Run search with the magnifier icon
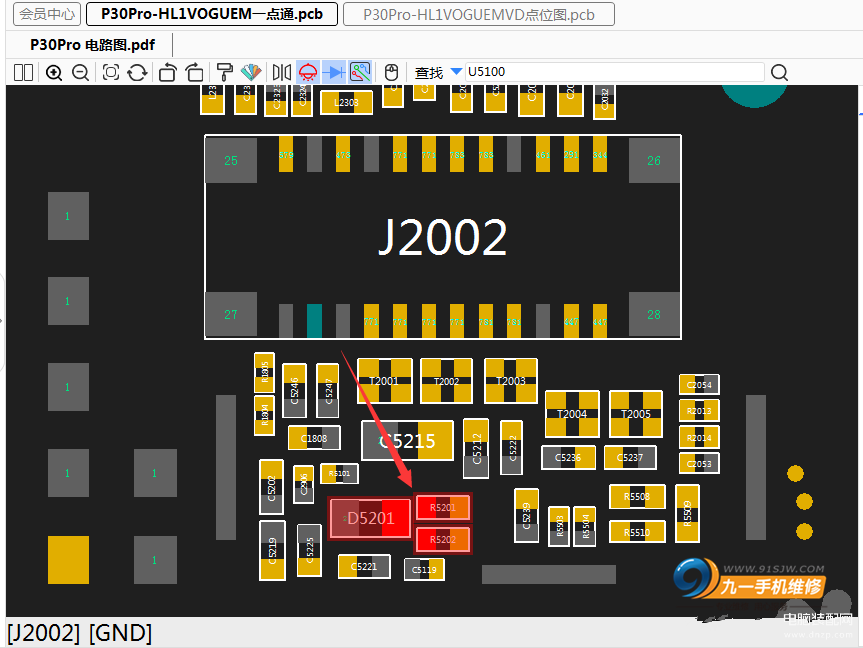 click(x=779, y=72)
